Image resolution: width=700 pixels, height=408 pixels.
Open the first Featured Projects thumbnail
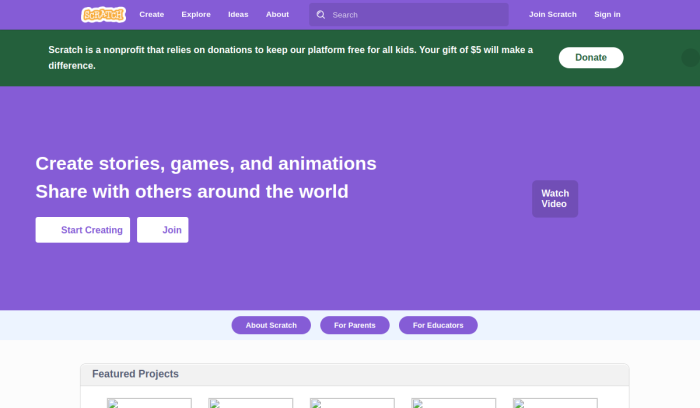[x=149, y=403]
